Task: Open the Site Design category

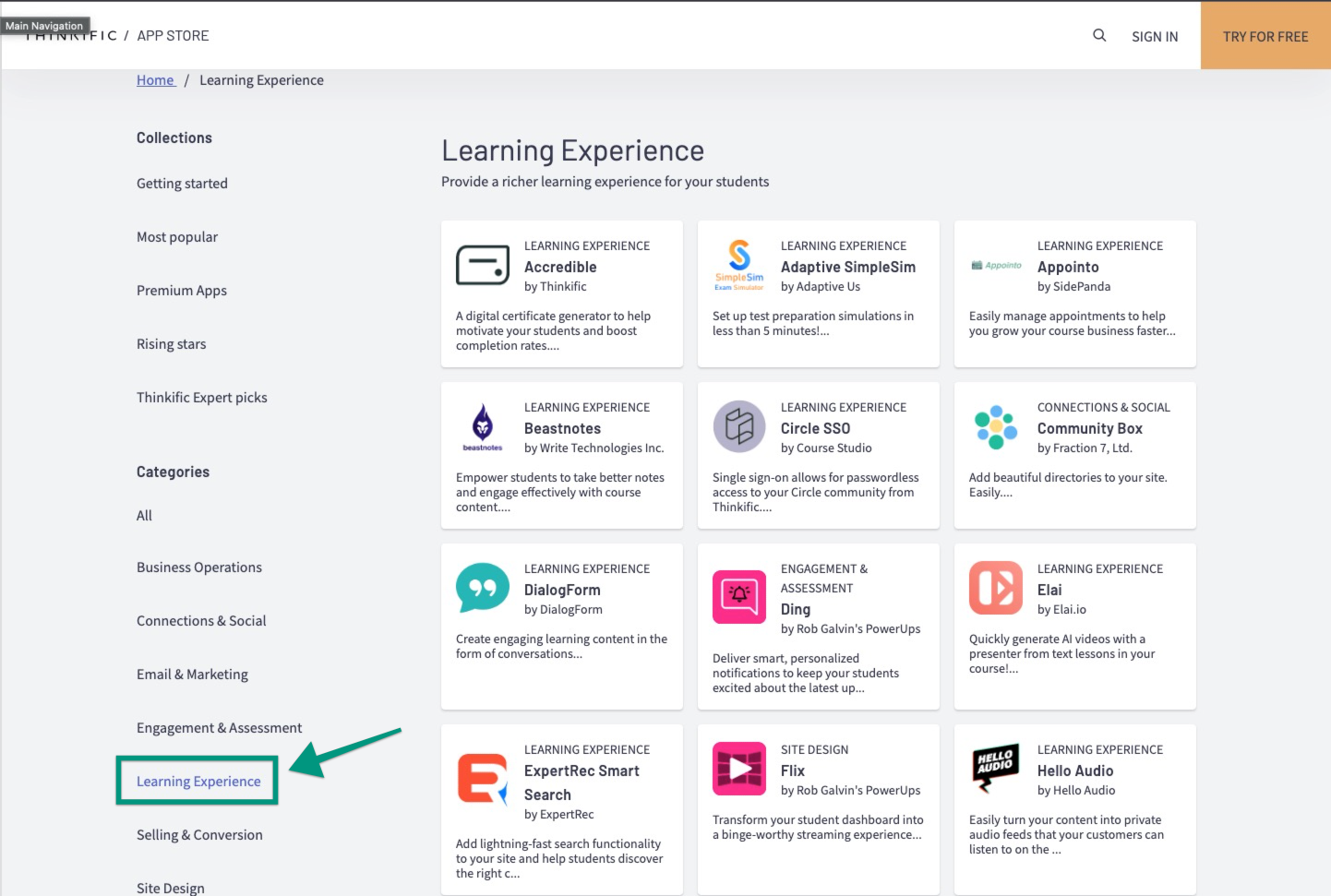Action: 170,888
